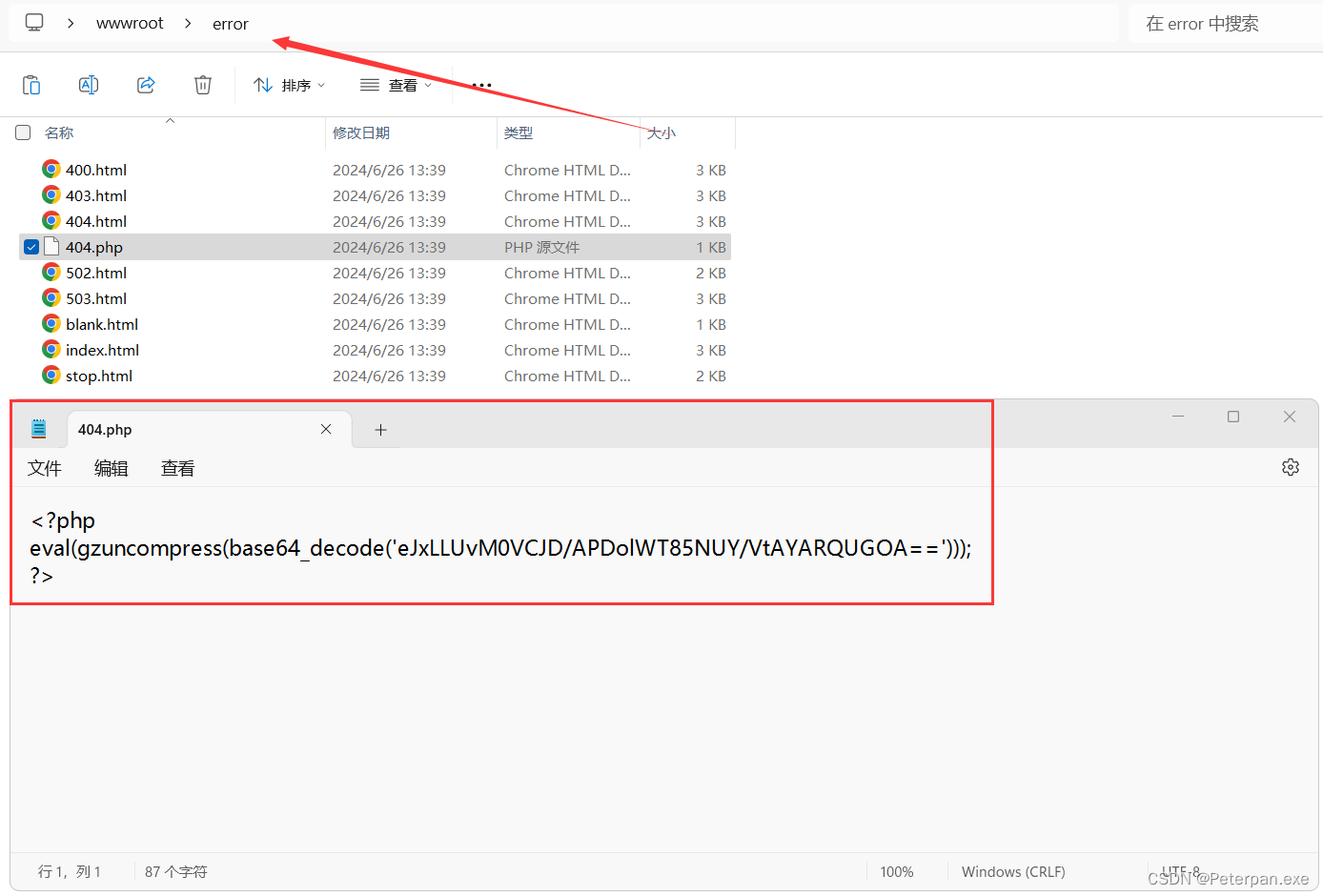
Task: Select file name 404.php
Action: pyautogui.click(x=94, y=247)
